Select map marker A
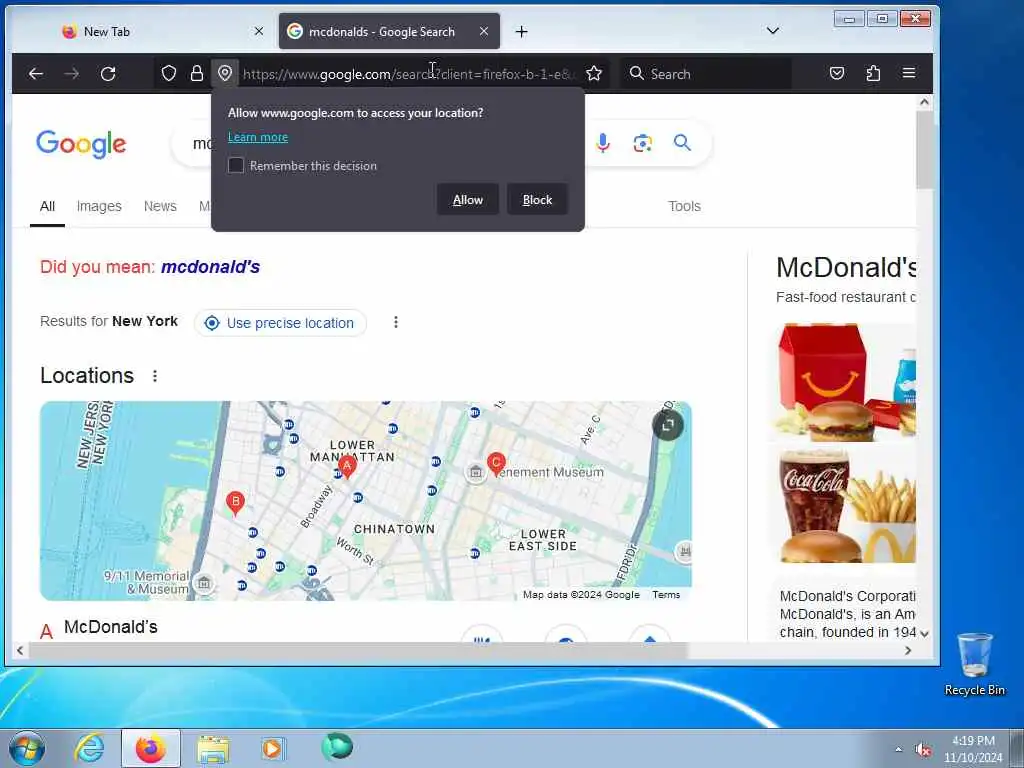Screen dimensions: 1024x768 (x=347, y=466)
